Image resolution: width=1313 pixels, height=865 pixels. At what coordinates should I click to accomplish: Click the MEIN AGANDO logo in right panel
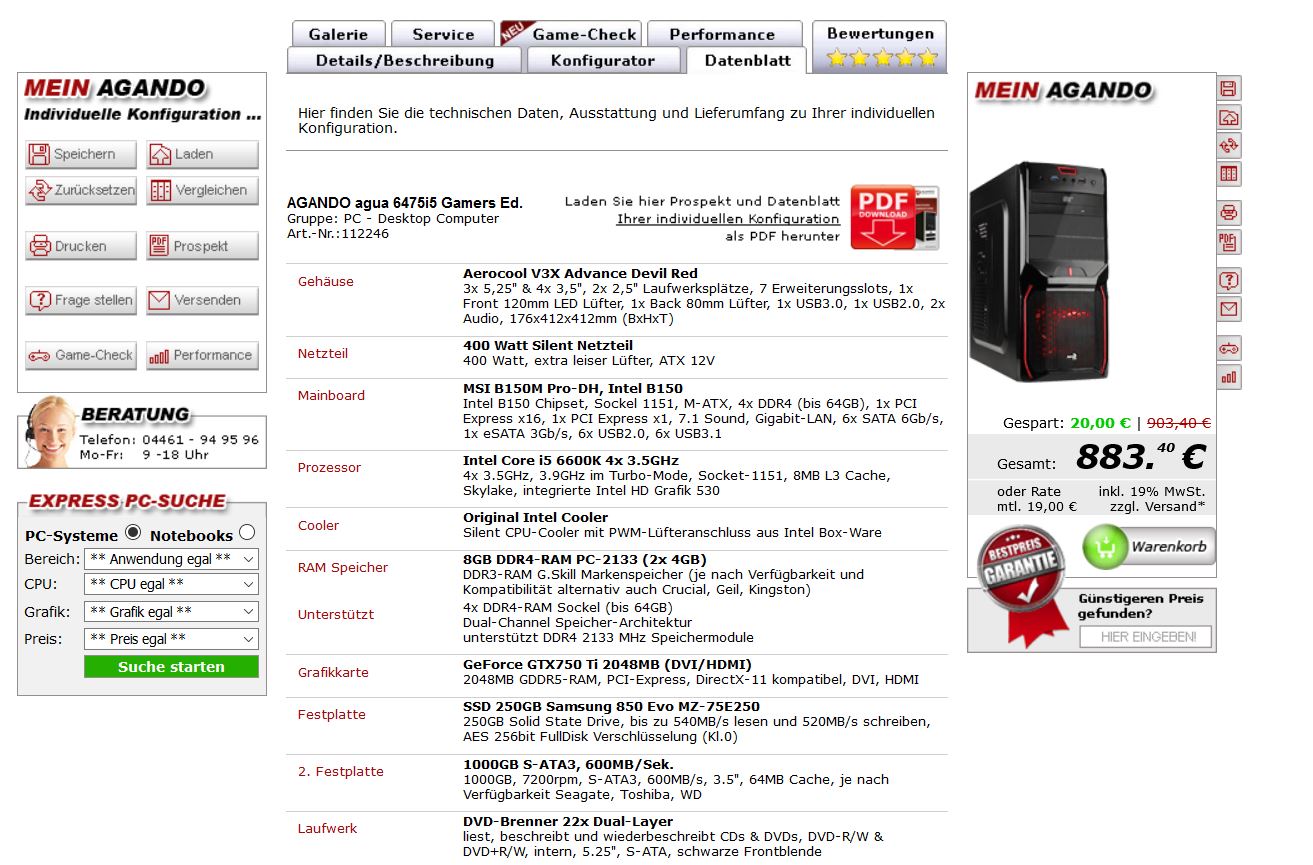1063,90
